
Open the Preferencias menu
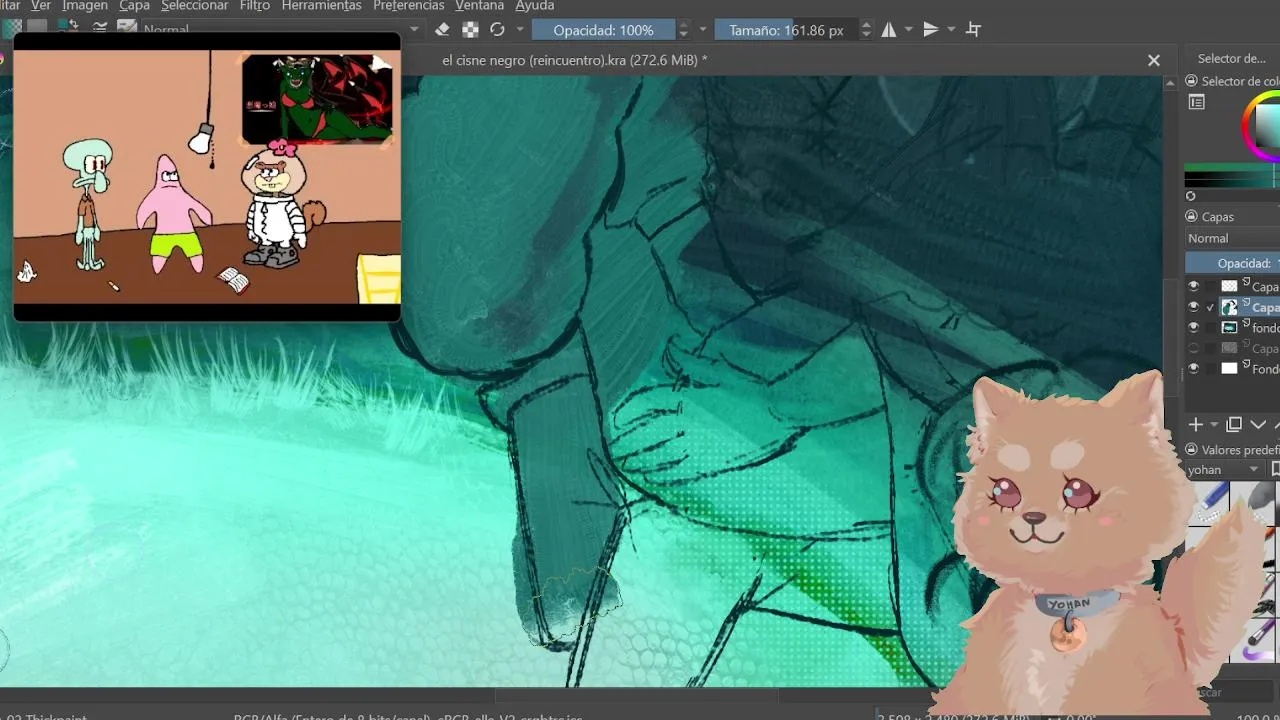408,6
